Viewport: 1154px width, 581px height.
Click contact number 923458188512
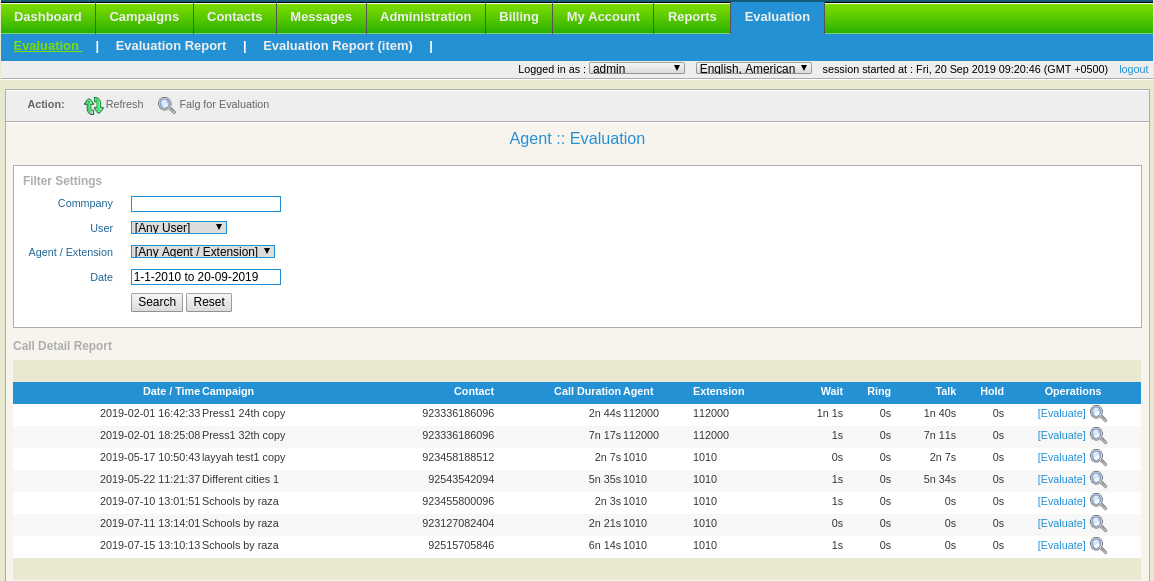click(x=459, y=457)
